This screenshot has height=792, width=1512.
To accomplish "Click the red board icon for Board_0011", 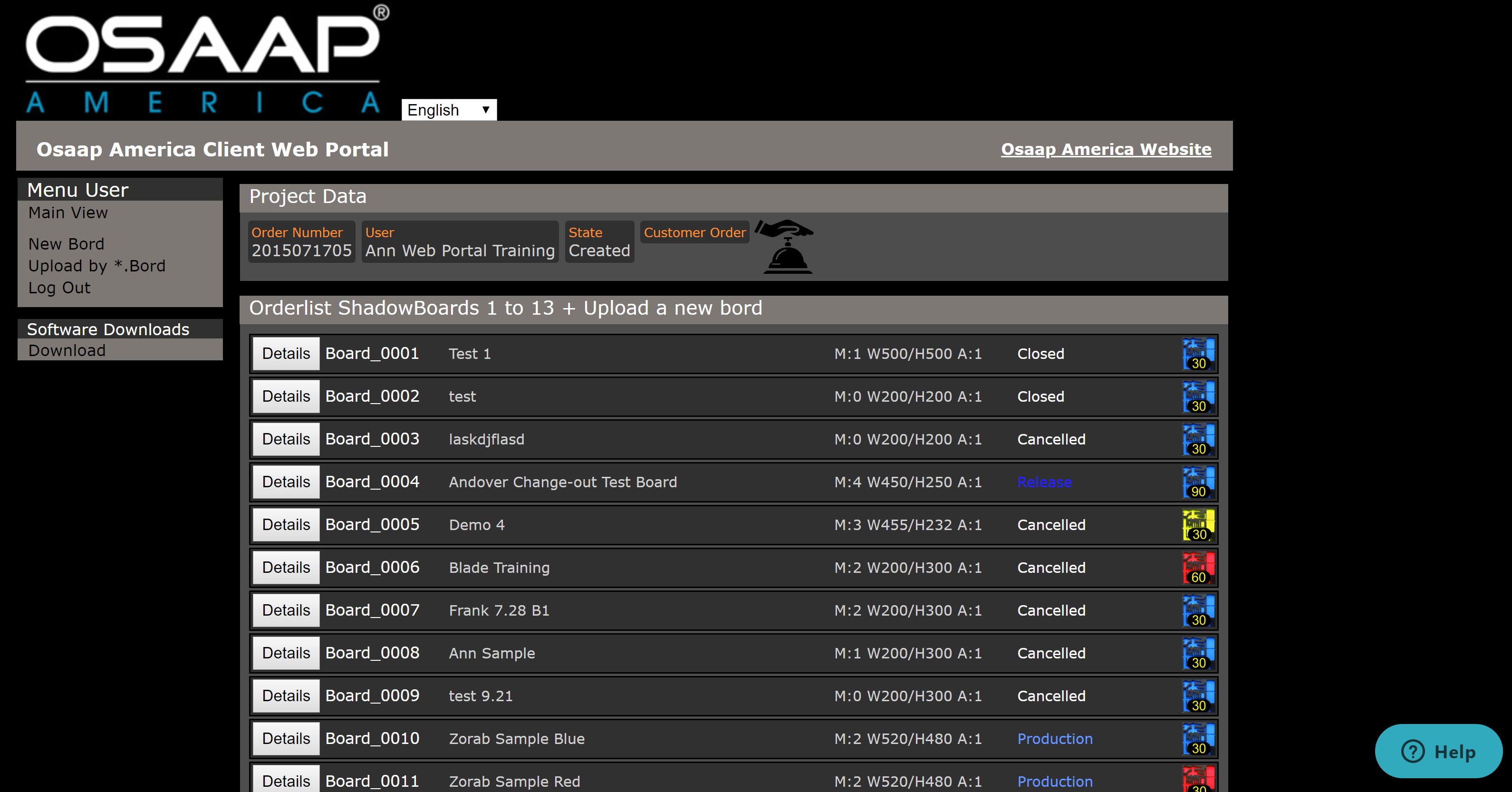I will point(1198,779).
